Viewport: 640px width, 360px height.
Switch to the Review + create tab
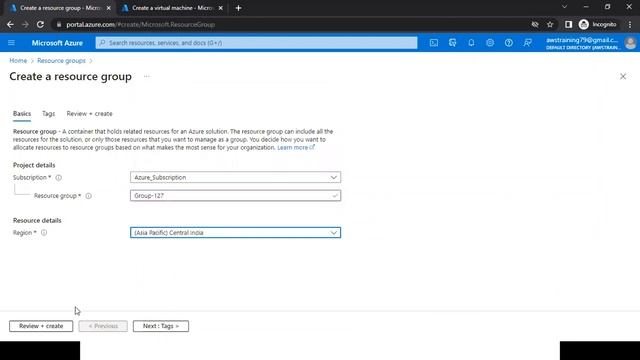click(x=89, y=114)
